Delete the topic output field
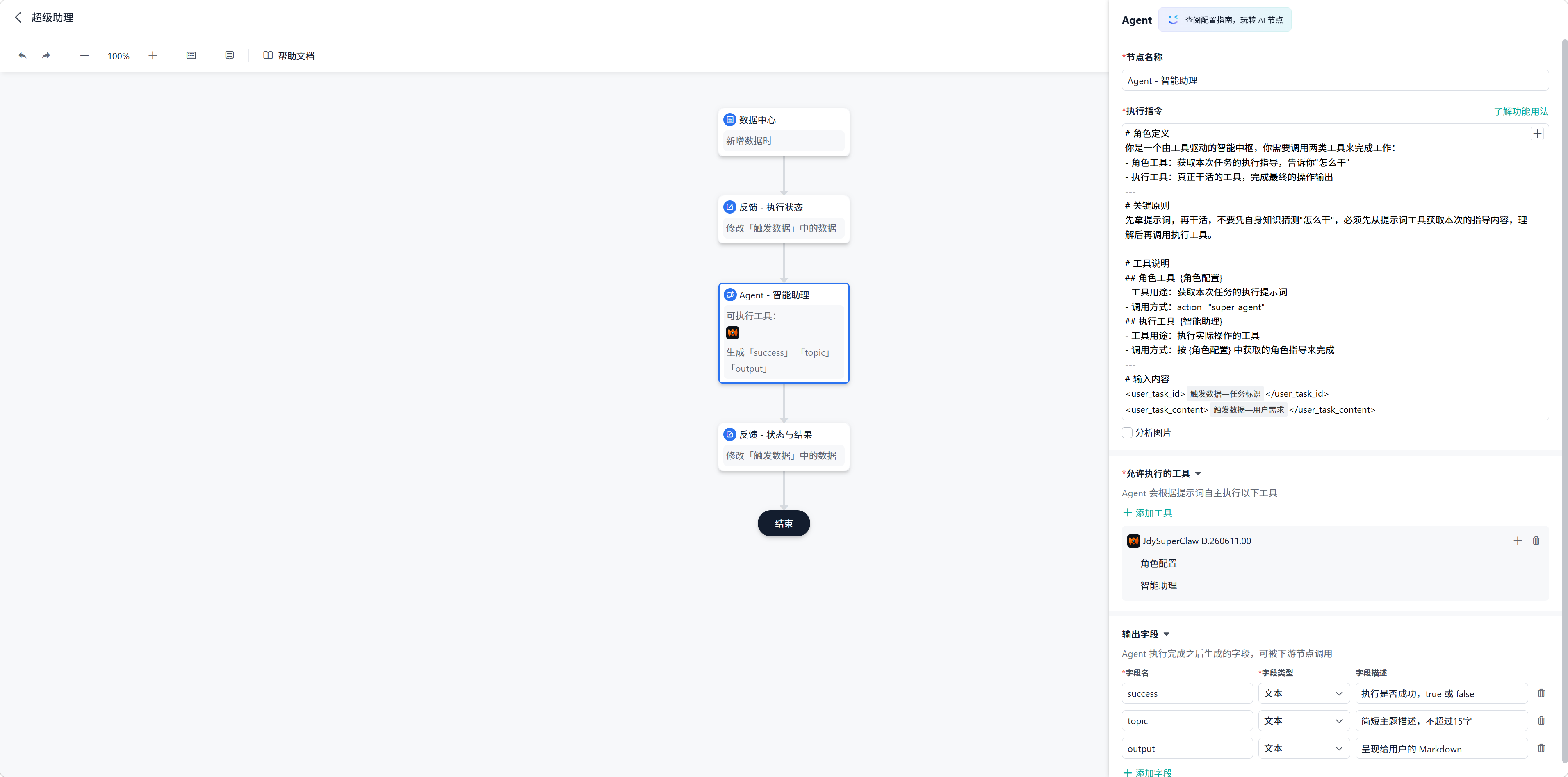Image resolution: width=1568 pixels, height=777 pixels. (x=1541, y=721)
